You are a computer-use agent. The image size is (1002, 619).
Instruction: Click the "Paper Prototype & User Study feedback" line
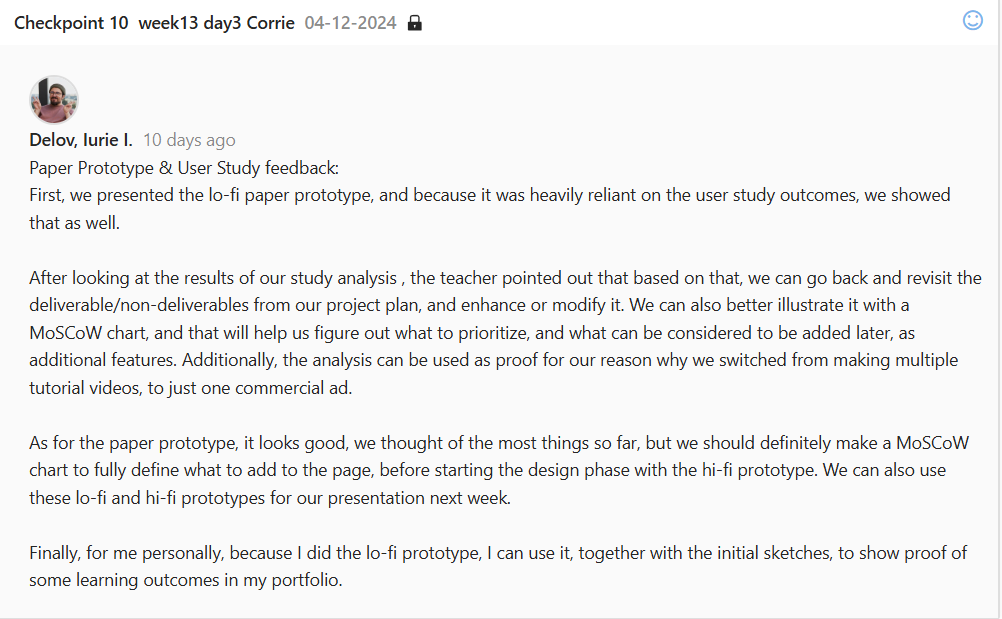pyautogui.click(x=184, y=168)
